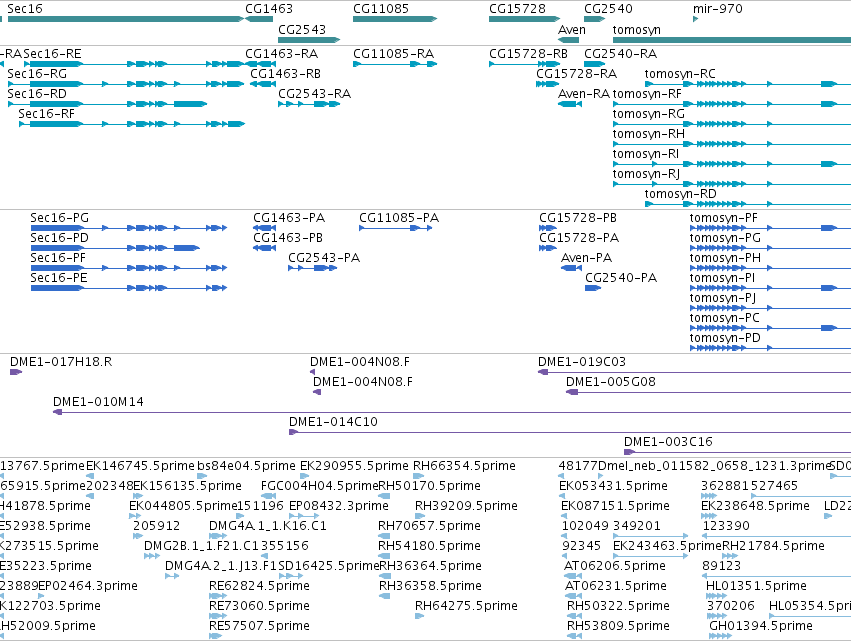Select EST EK290955.5prime
The height and width of the screenshot is (641, 851).
click(354, 466)
